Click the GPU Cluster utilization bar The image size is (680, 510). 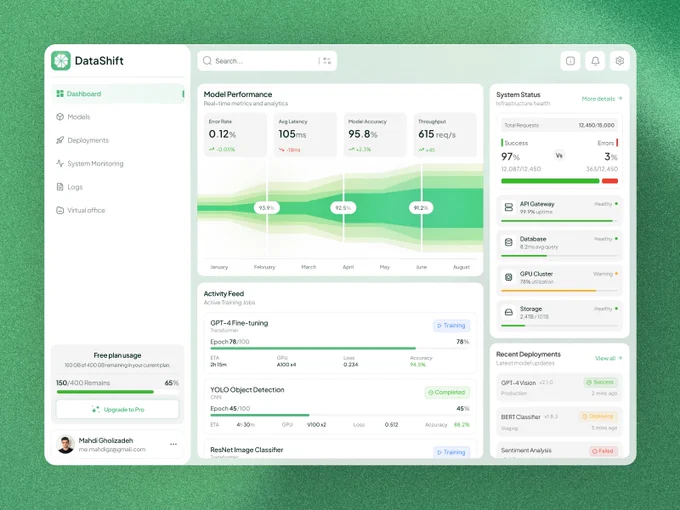[x=559, y=291]
